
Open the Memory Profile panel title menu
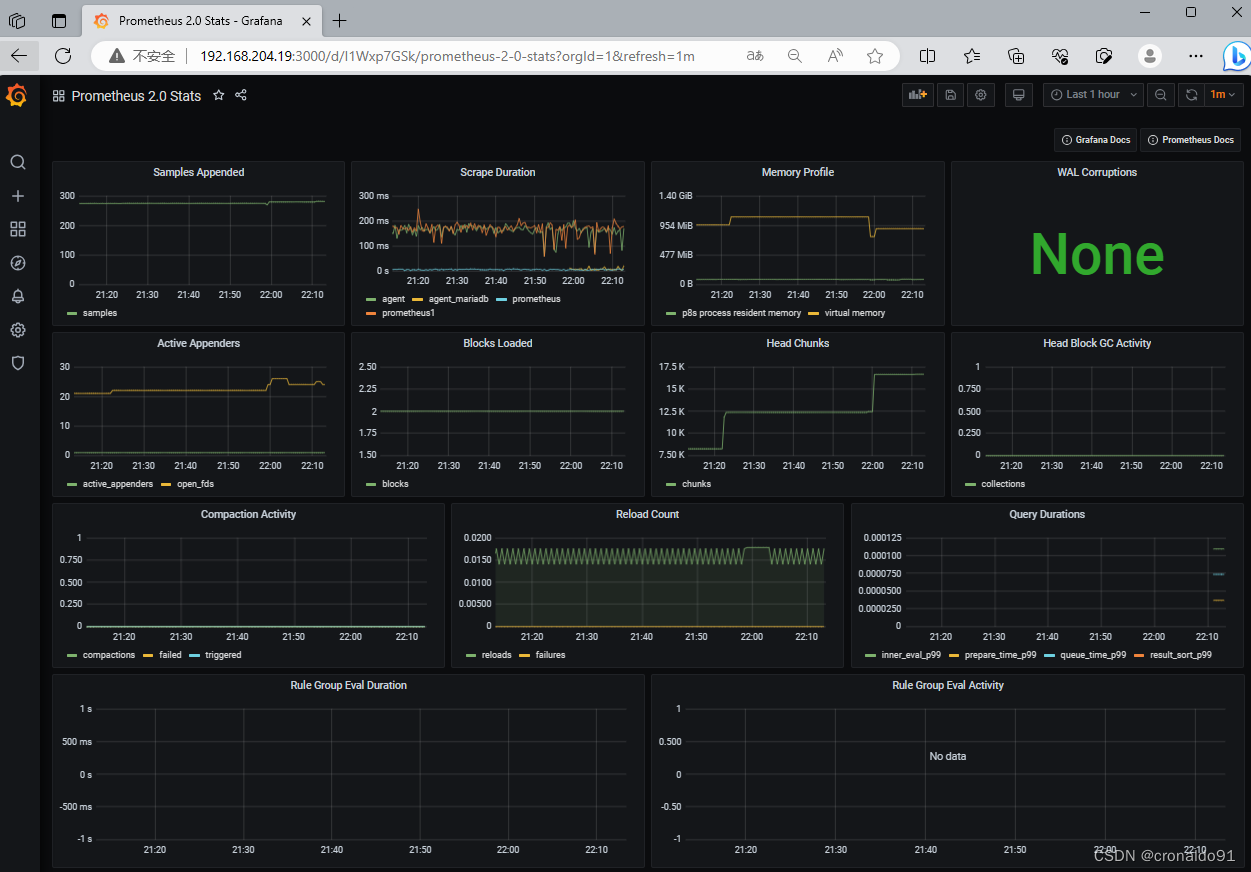click(x=797, y=172)
